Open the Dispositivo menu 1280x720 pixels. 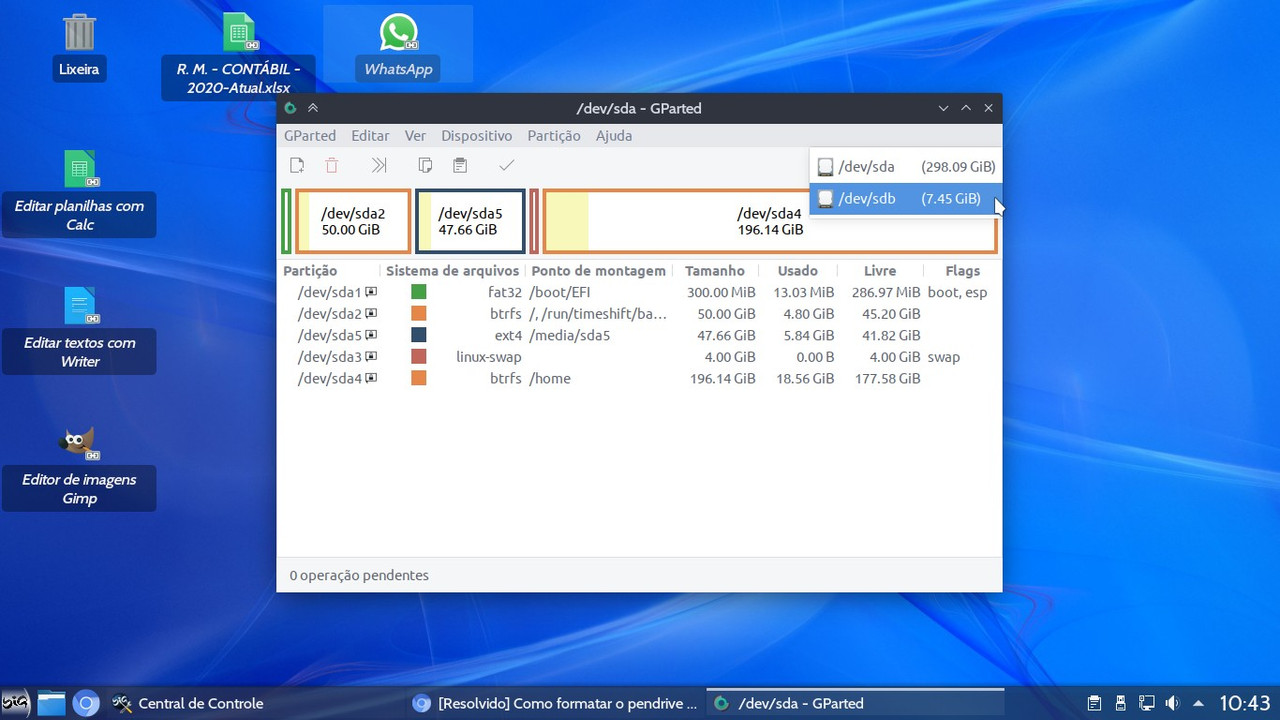(x=476, y=136)
